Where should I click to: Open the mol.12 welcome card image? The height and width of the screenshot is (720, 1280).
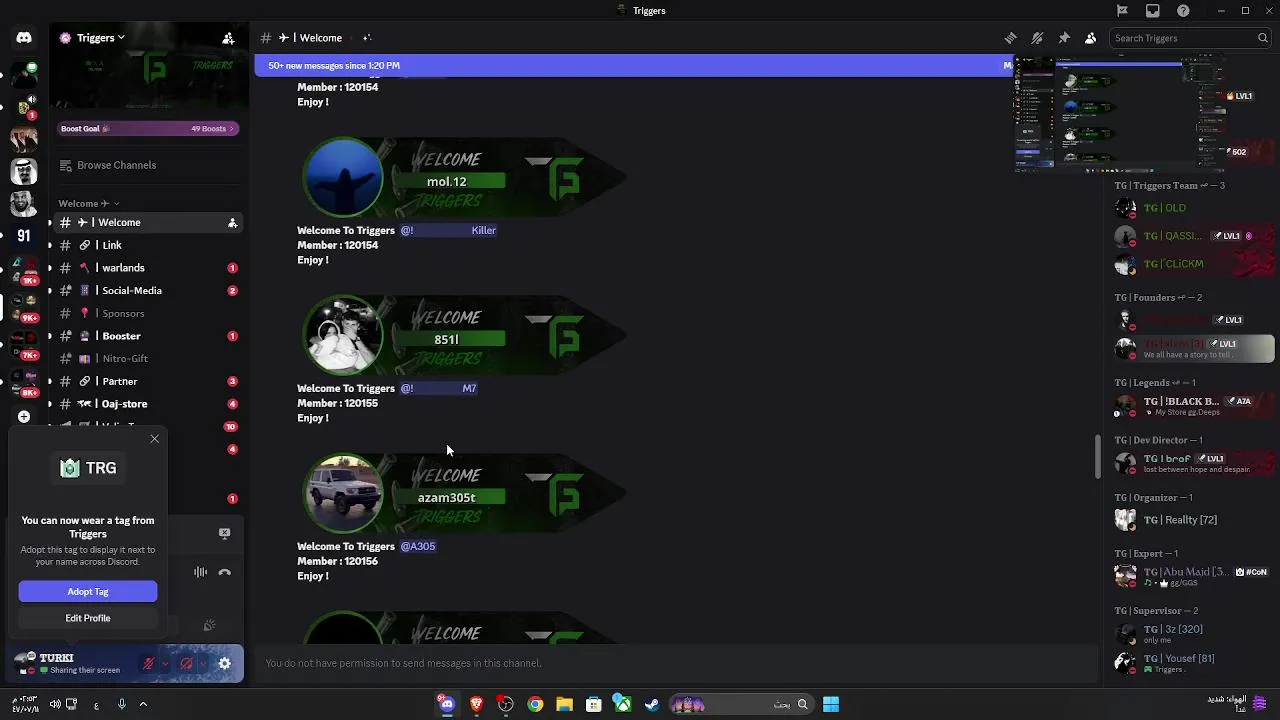coord(464,177)
